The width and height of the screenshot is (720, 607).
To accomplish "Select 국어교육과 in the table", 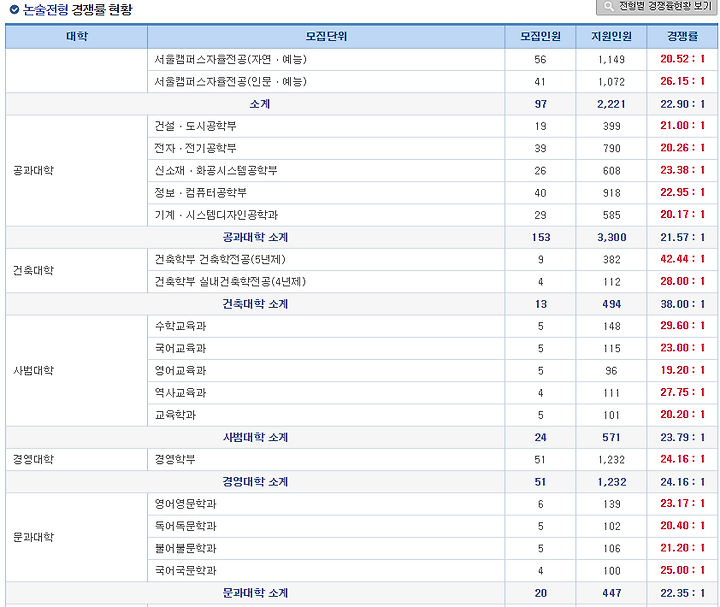I will coord(180,348).
